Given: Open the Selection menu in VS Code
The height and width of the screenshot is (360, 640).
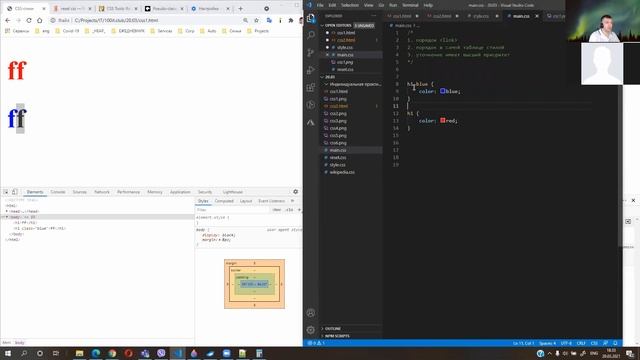Looking at the screenshot, I should tap(349, 5).
